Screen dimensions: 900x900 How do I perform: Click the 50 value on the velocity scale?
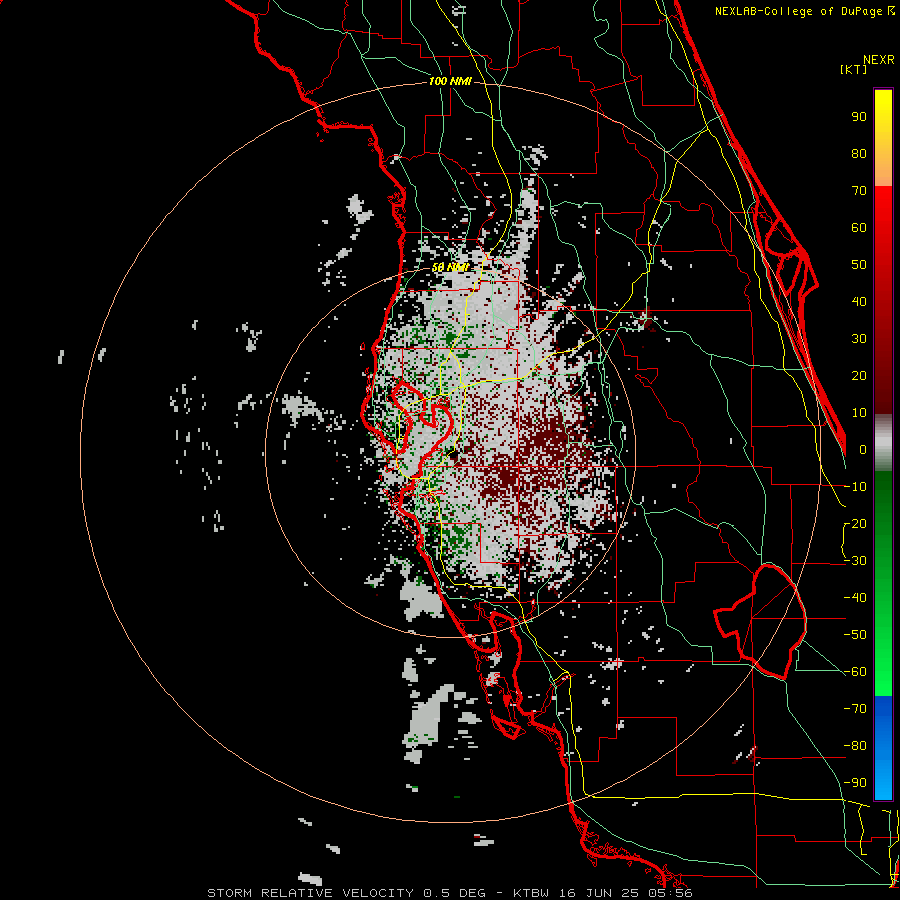(x=859, y=265)
